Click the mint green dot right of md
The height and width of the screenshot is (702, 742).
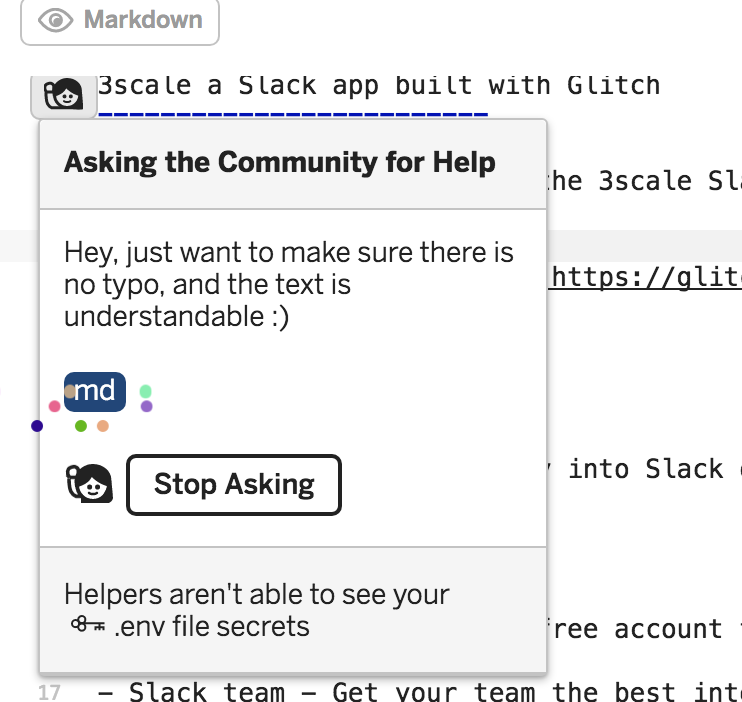pyautogui.click(x=146, y=391)
